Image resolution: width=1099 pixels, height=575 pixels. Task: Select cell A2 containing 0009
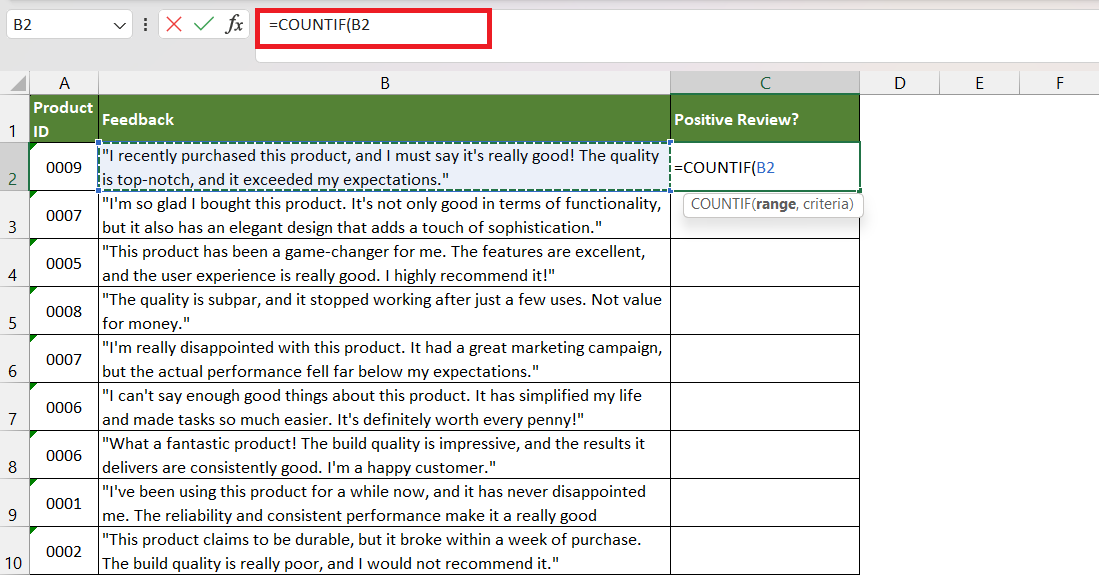click(64, 167)
